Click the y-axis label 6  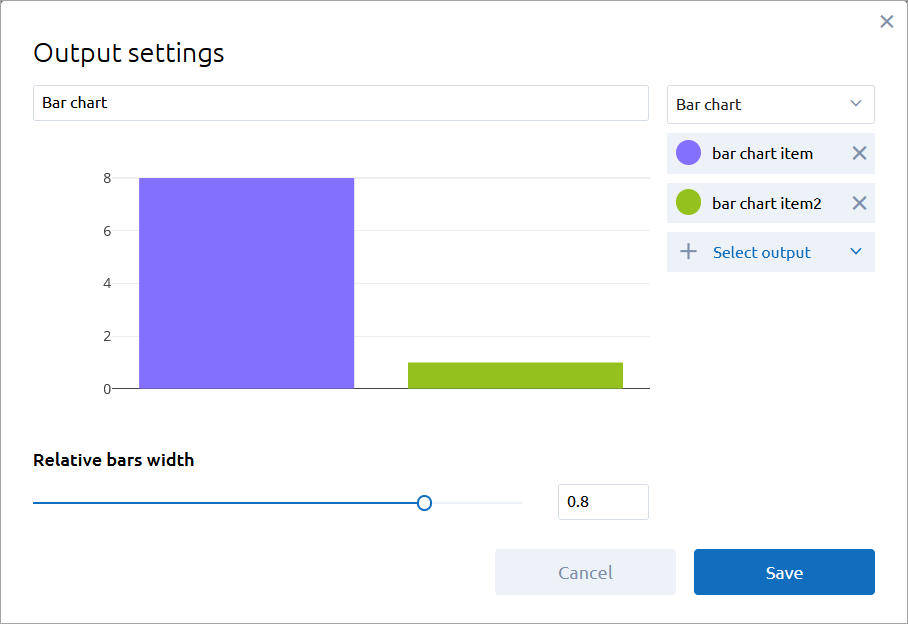(107, 231)
